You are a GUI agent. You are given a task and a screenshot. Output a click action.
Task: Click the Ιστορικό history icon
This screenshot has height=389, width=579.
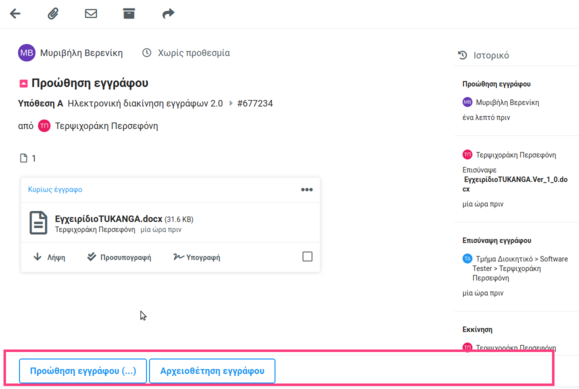click(463, 55)
